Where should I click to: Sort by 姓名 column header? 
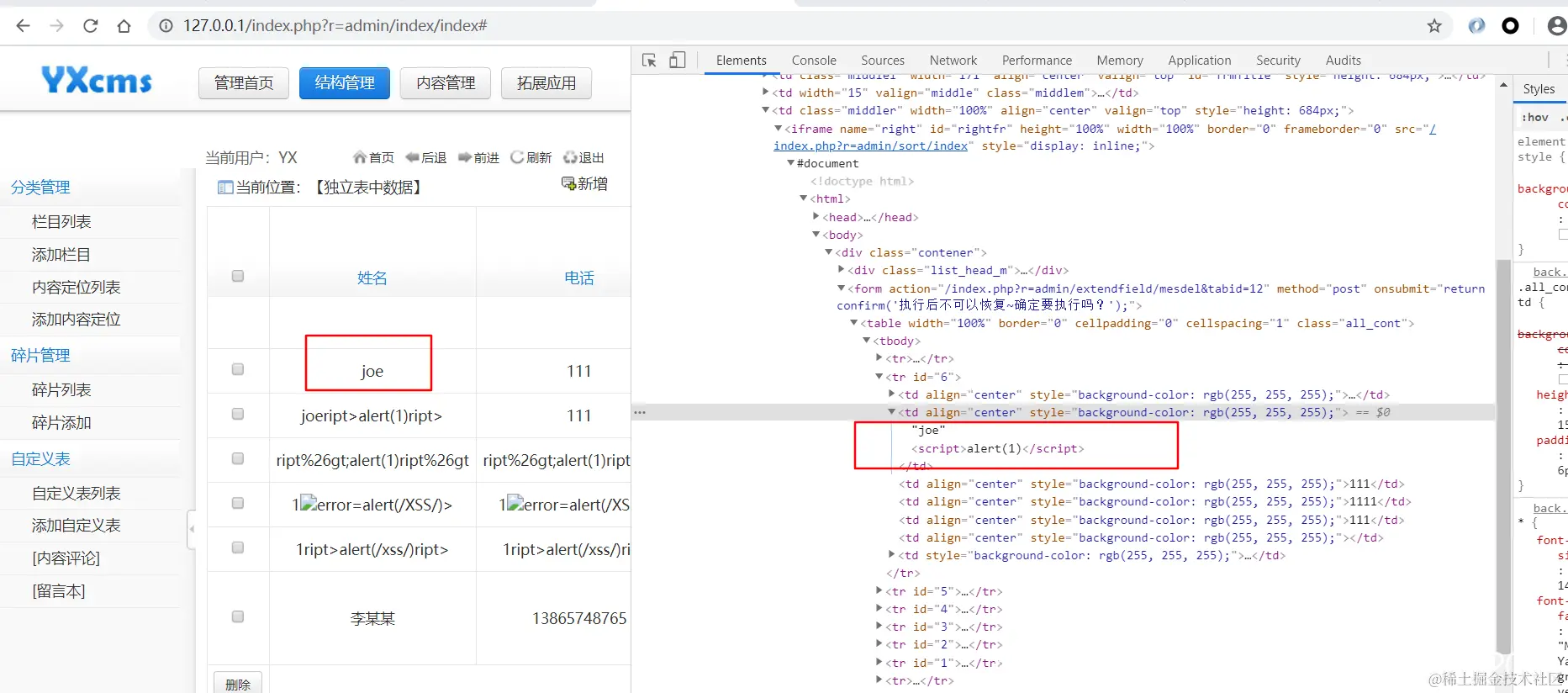tap(372, 278)
